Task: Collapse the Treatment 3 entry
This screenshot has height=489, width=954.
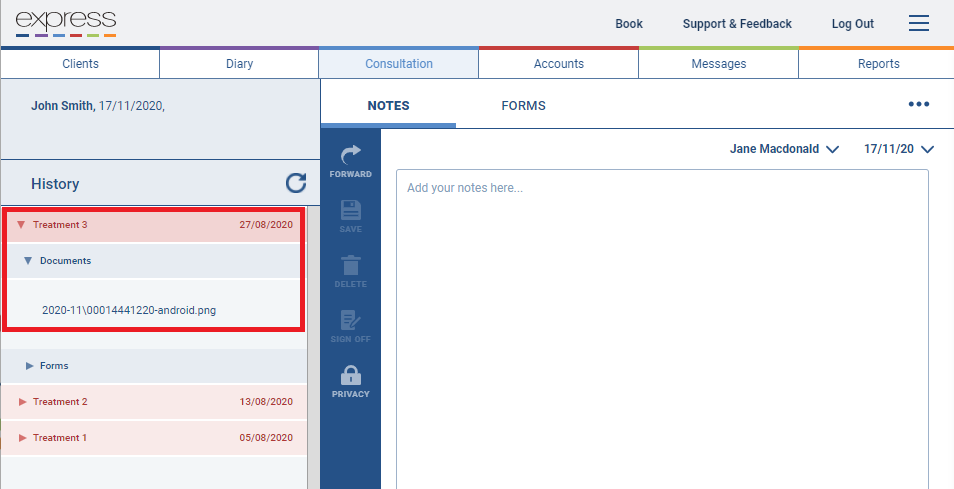Action: pos(21,225)
